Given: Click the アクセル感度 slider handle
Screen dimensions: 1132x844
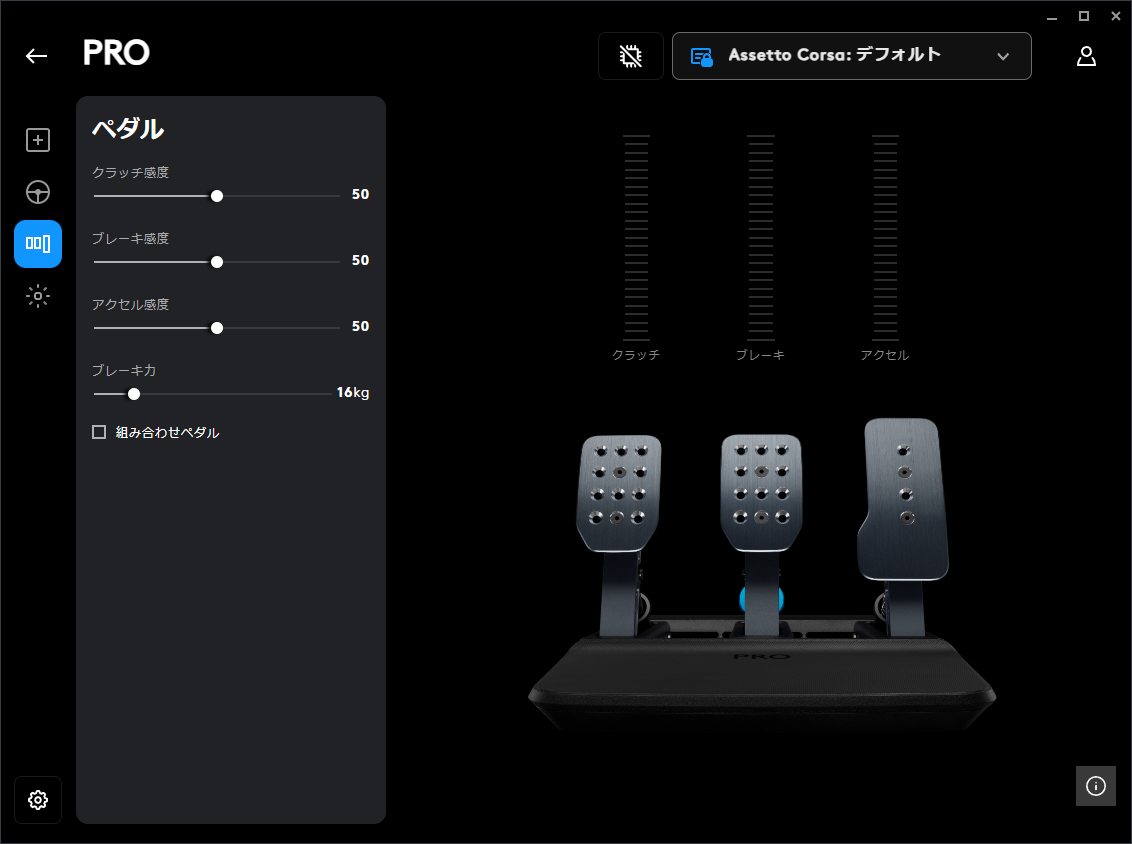Looking at the screenshot, I should click(x=217, y=328).
